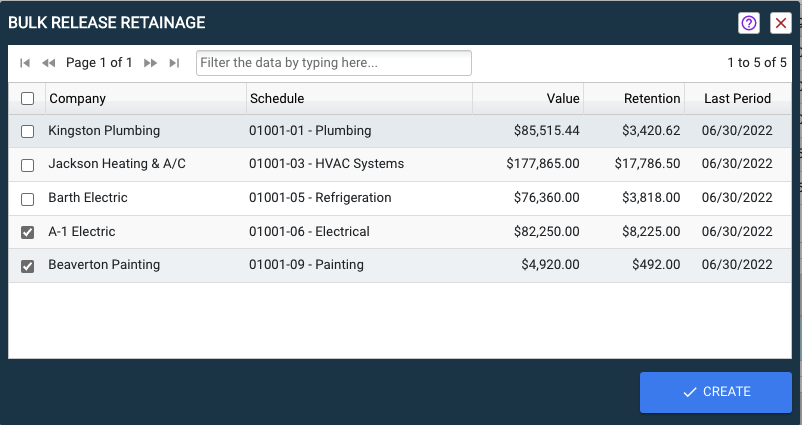802x425 pixels.
Task: Toggle the select-all header checkbox
Action: click(28, 99)
